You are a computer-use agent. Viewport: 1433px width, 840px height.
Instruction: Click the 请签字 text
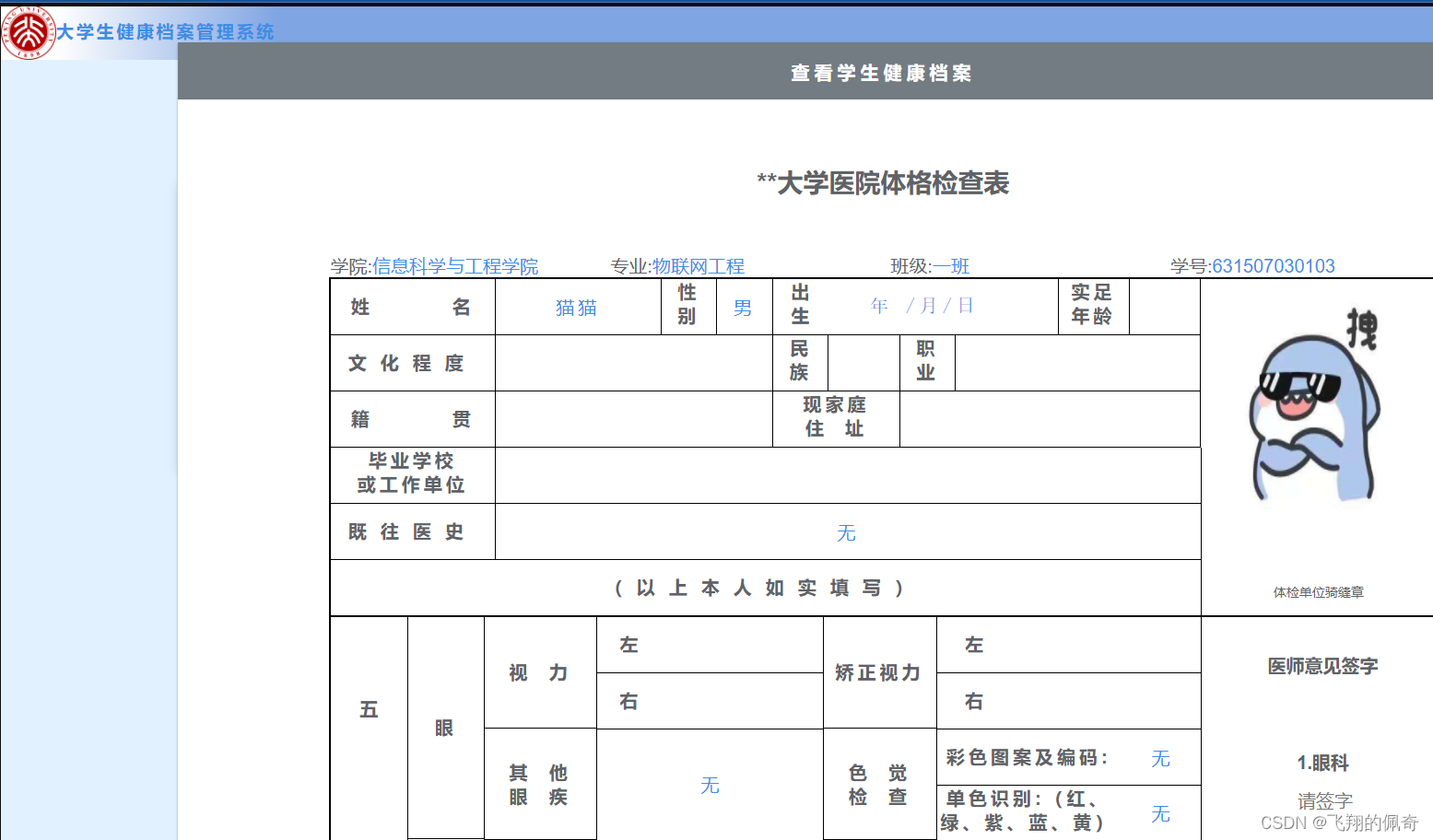click(x=1325, y=801)
